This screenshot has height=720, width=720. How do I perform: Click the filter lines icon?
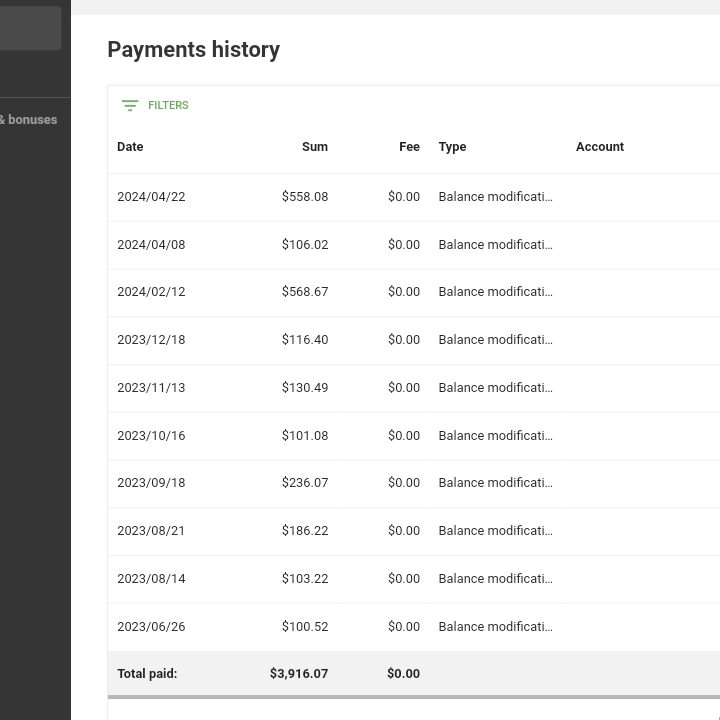(129, 105)
